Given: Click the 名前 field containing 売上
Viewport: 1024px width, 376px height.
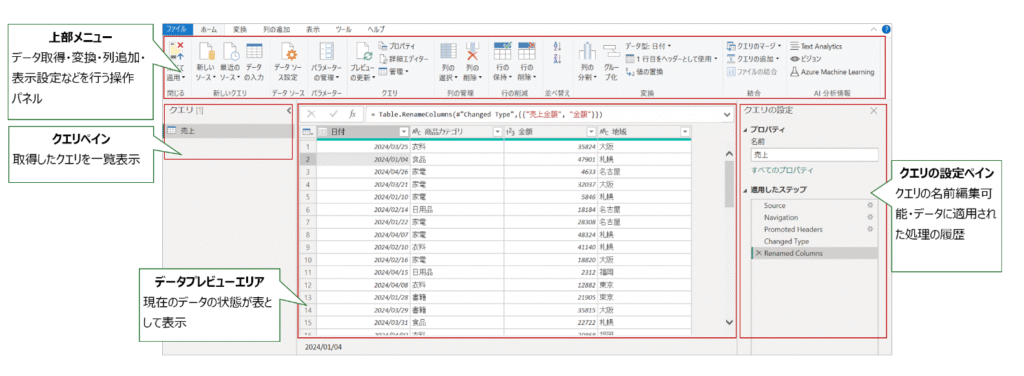Looking at the screenshot, I should point(814,155).
